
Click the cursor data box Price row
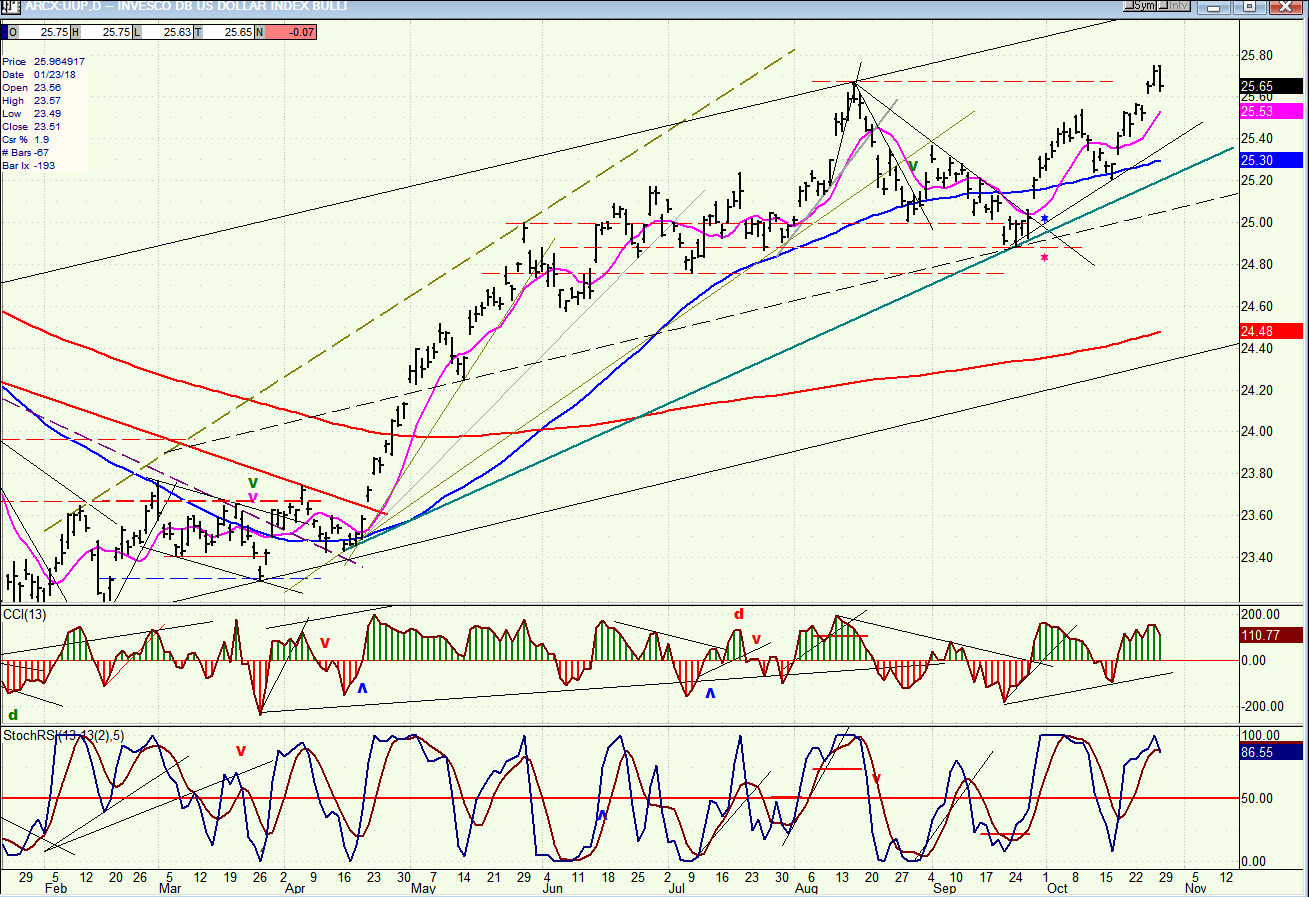pos(44,62)
